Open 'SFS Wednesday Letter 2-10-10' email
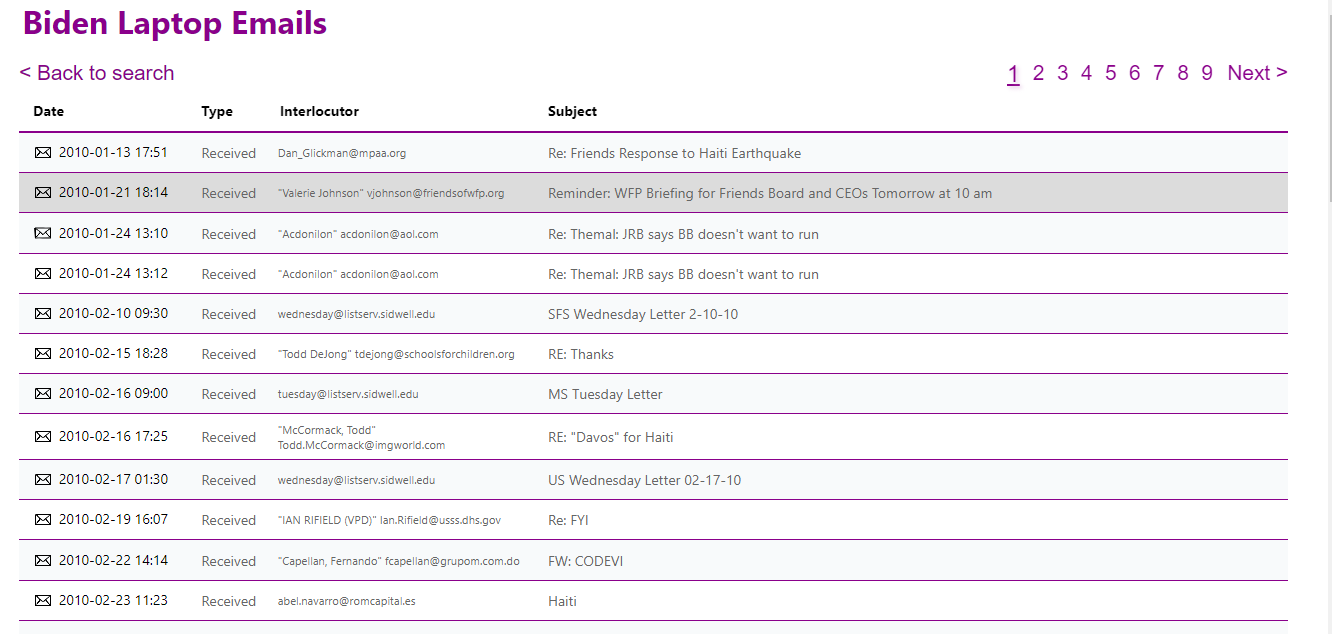Screen dimensions: 1332x634 click(x=643, y=314)
